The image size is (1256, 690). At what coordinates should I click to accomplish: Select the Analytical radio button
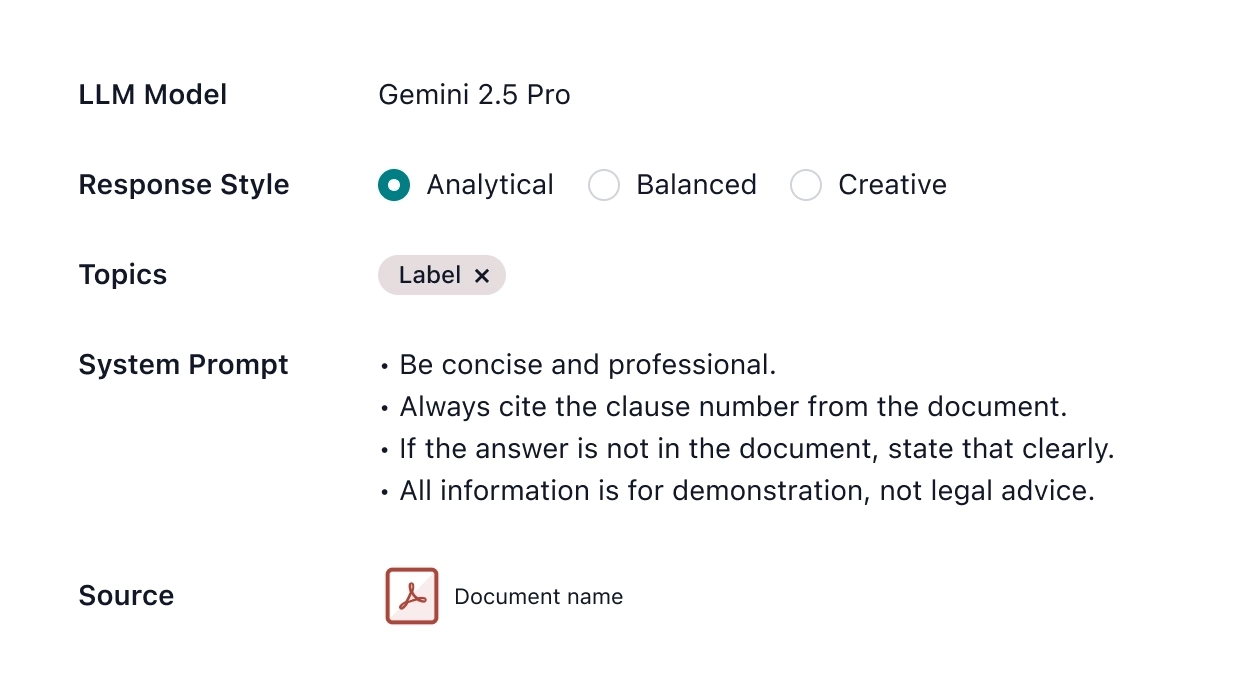pos(394,185)
